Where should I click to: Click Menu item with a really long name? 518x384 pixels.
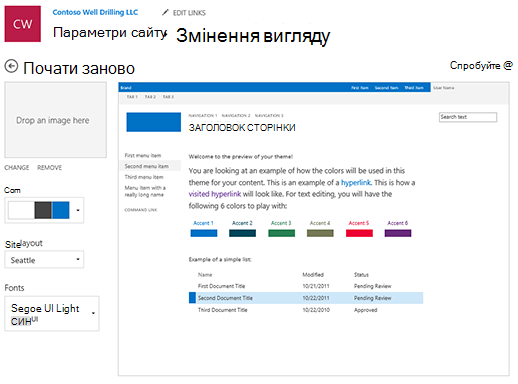[x=145, y=191]
